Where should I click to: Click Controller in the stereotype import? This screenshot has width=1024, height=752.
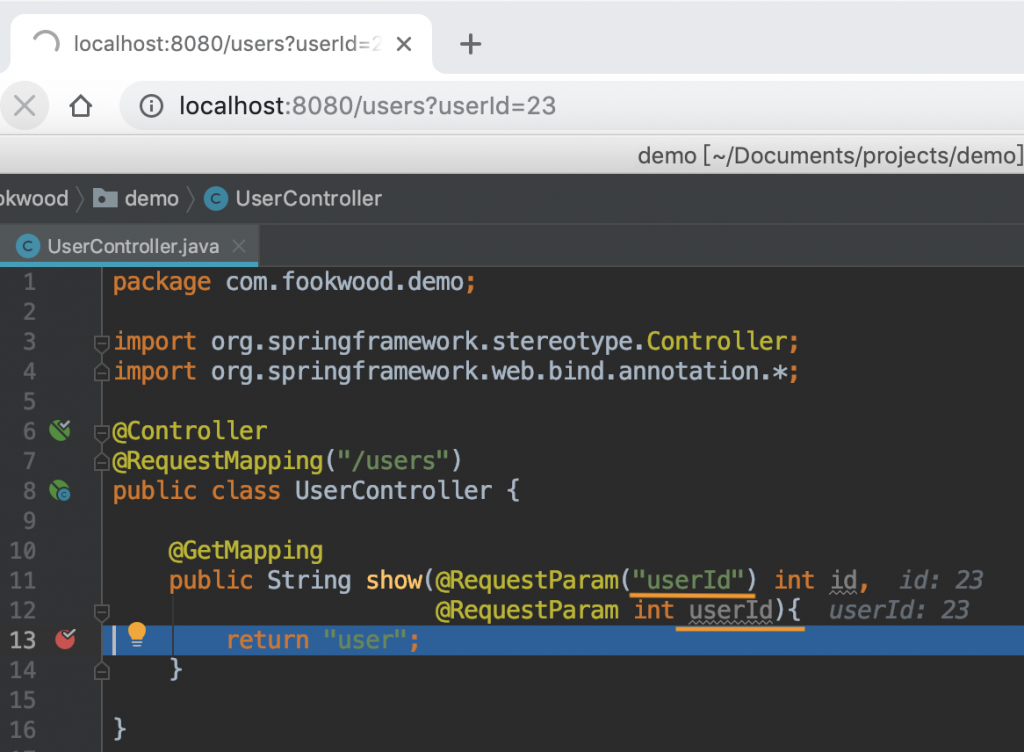pyautogui.click(x=716, y=341)
